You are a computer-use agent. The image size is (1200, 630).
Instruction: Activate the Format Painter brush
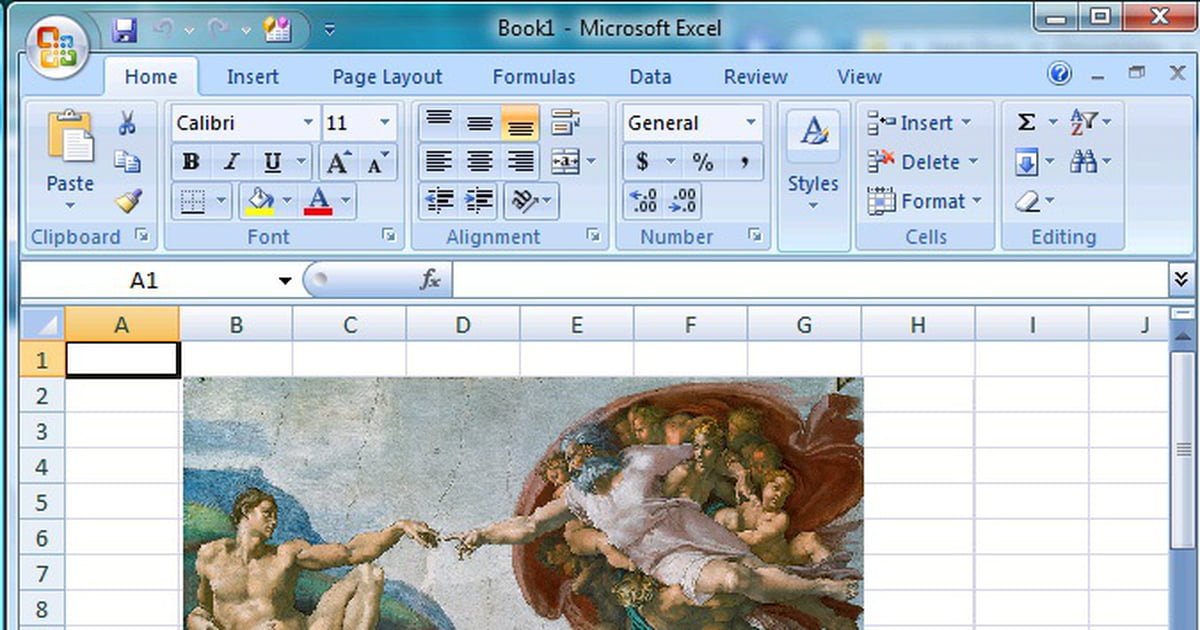[127, 201]
